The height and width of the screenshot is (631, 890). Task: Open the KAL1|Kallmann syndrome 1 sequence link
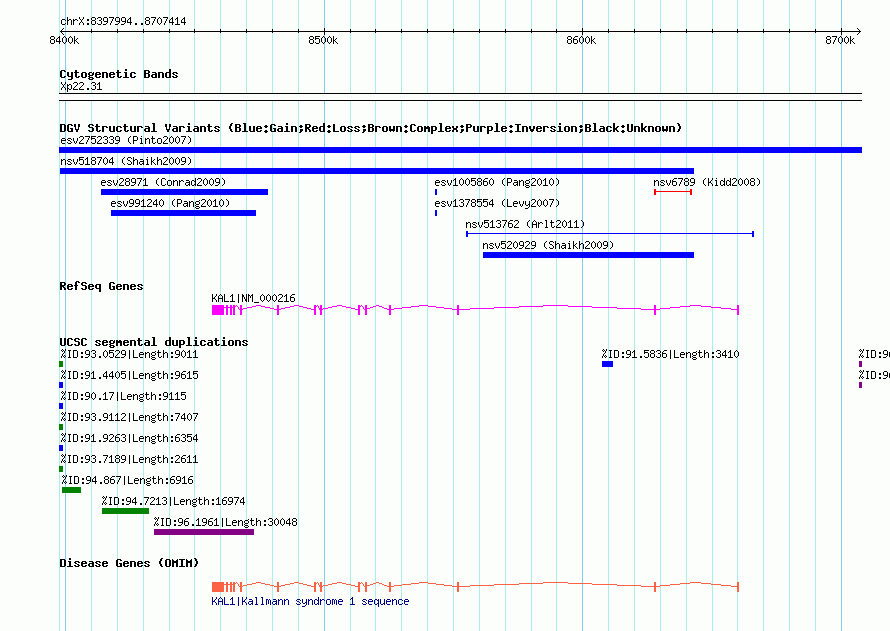pos(310,601)
